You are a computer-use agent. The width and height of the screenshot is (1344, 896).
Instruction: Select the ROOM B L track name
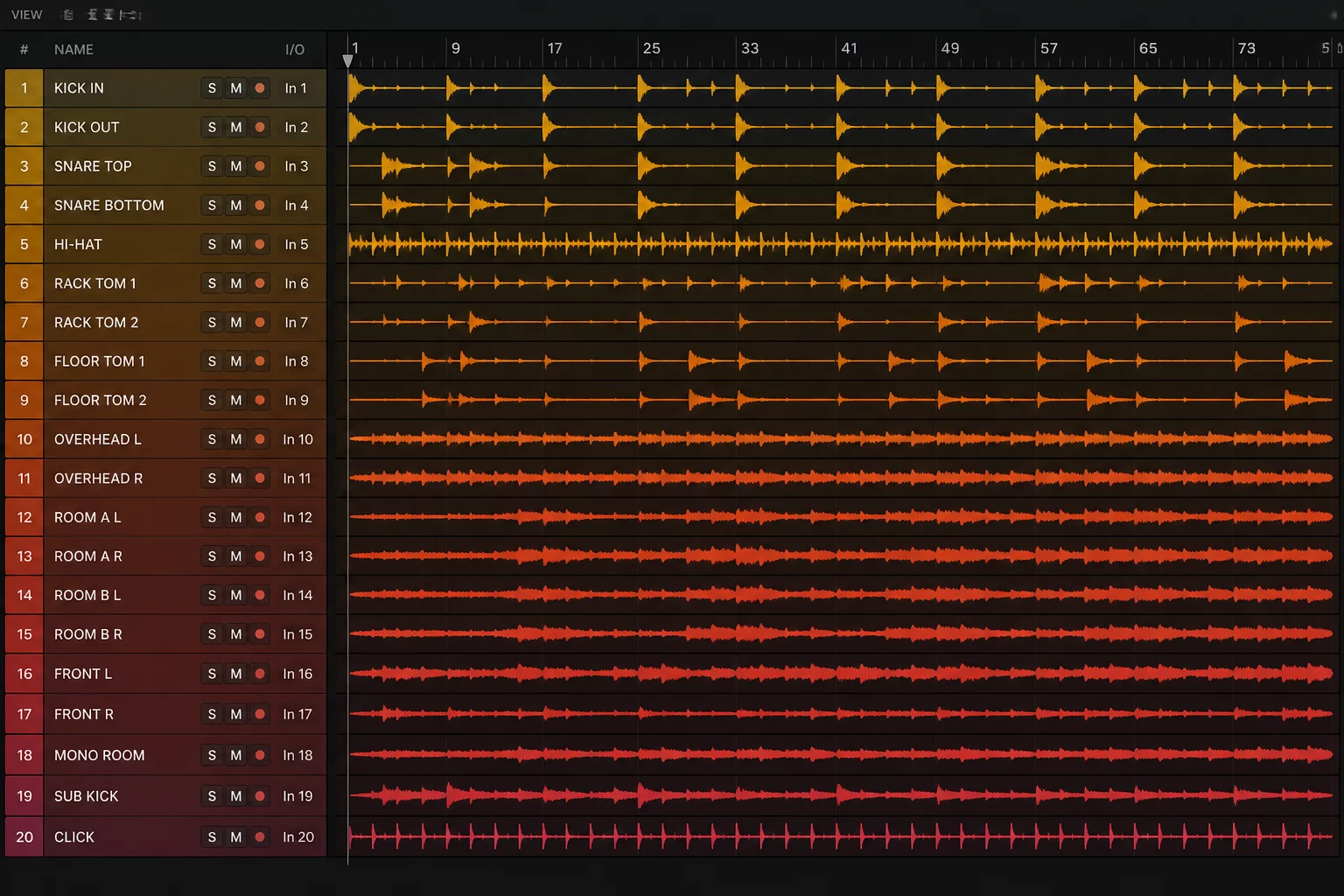pos(87,596)
